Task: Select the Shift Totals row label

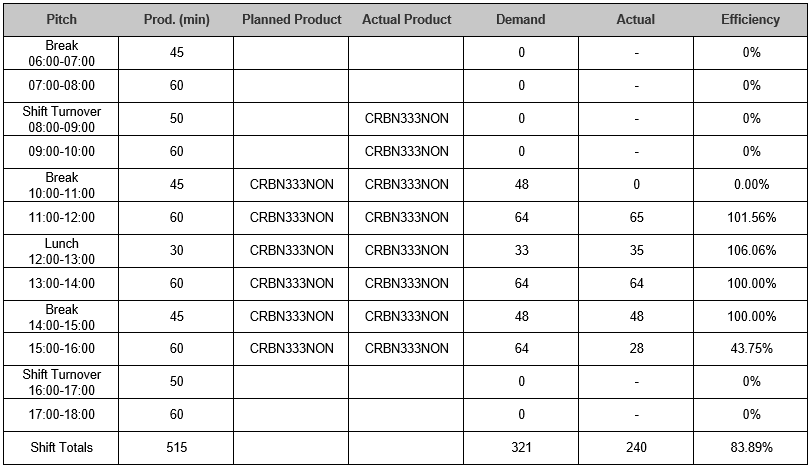Action: [x=61, y=448]
